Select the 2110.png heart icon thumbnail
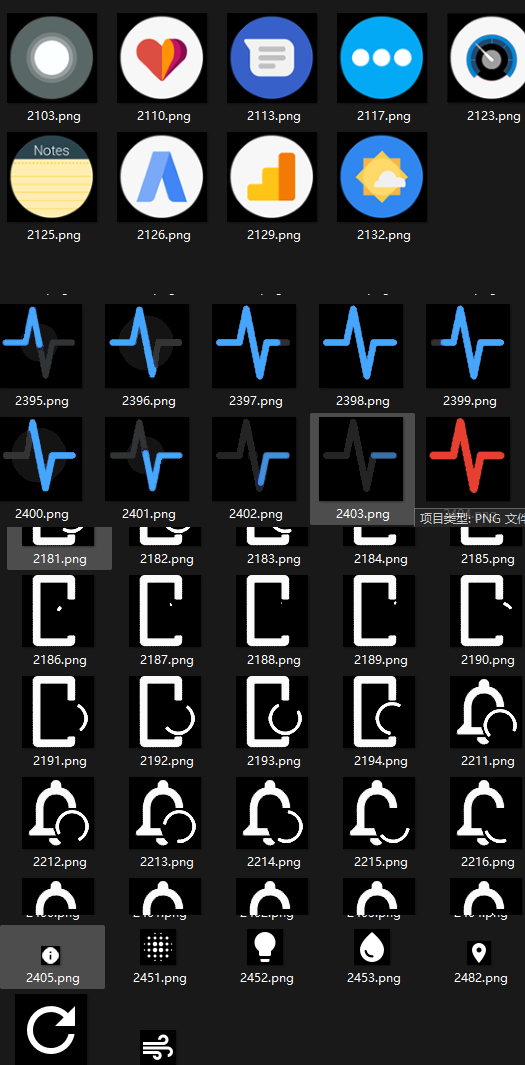This screenshot has height=1065, width=525. click(162, 58)
